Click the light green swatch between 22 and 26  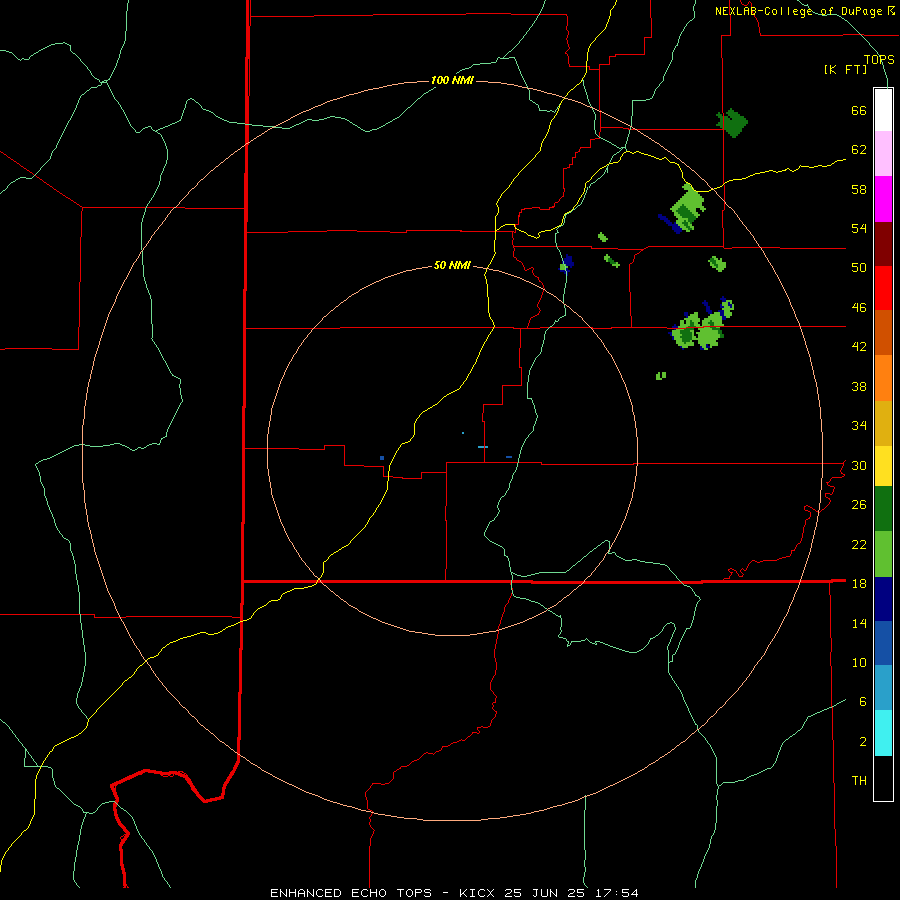(x=883, y=554)
